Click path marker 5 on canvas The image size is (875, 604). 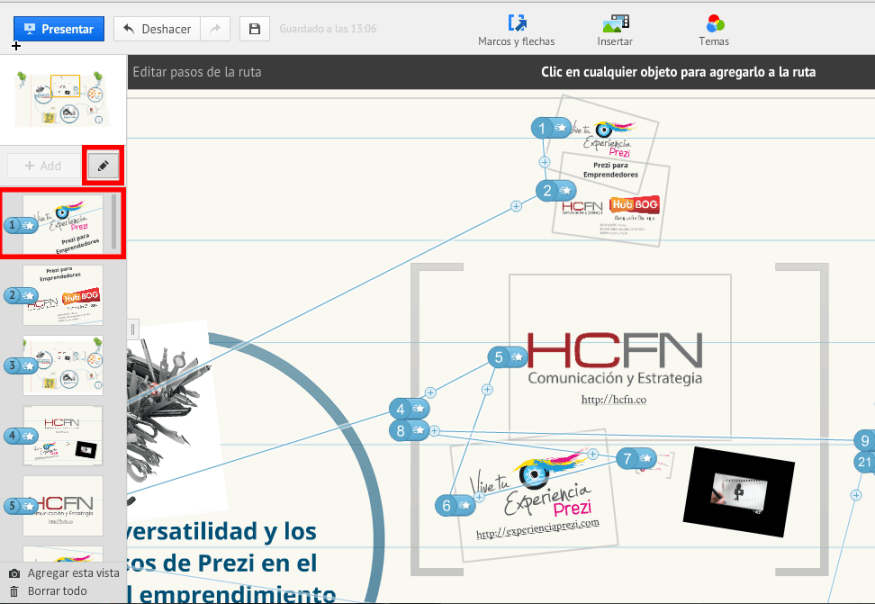point(508,357)
